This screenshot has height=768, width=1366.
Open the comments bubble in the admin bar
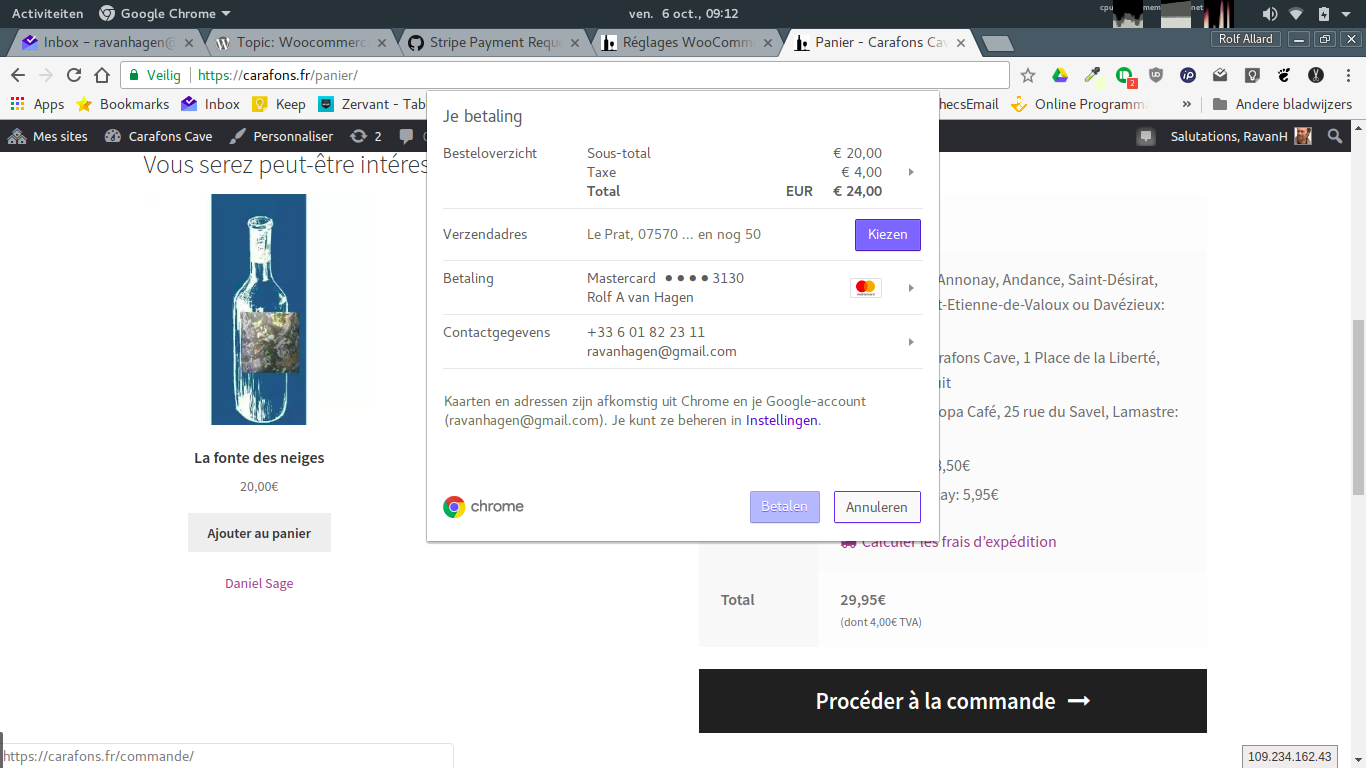tap(405, 136)
